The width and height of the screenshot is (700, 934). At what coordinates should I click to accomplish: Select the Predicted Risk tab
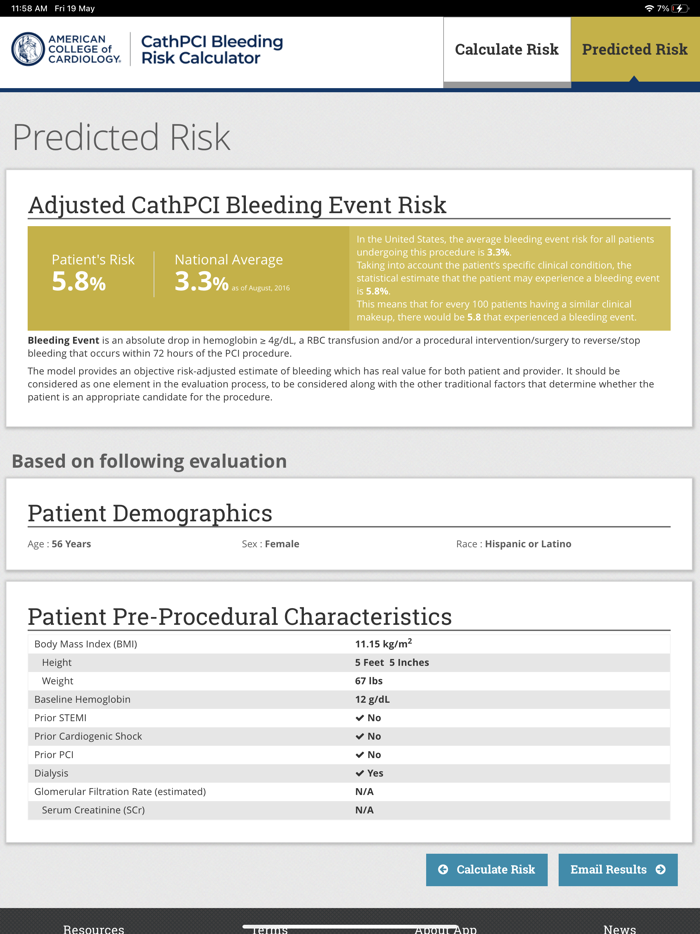634,48
